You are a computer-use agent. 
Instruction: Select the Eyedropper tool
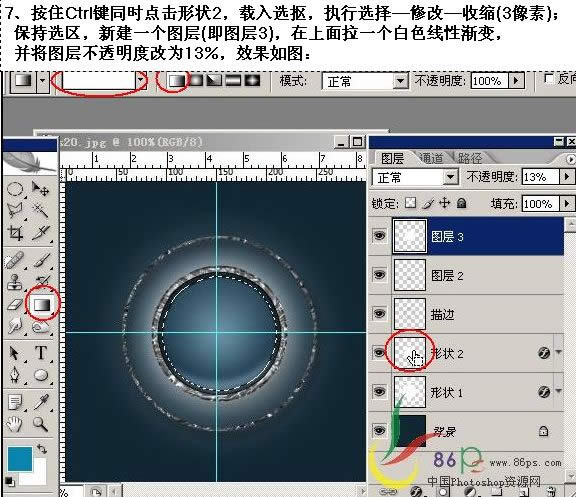coord(40,402)
